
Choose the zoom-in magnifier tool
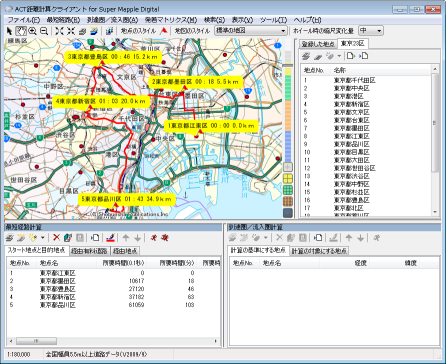pos(32,31)
